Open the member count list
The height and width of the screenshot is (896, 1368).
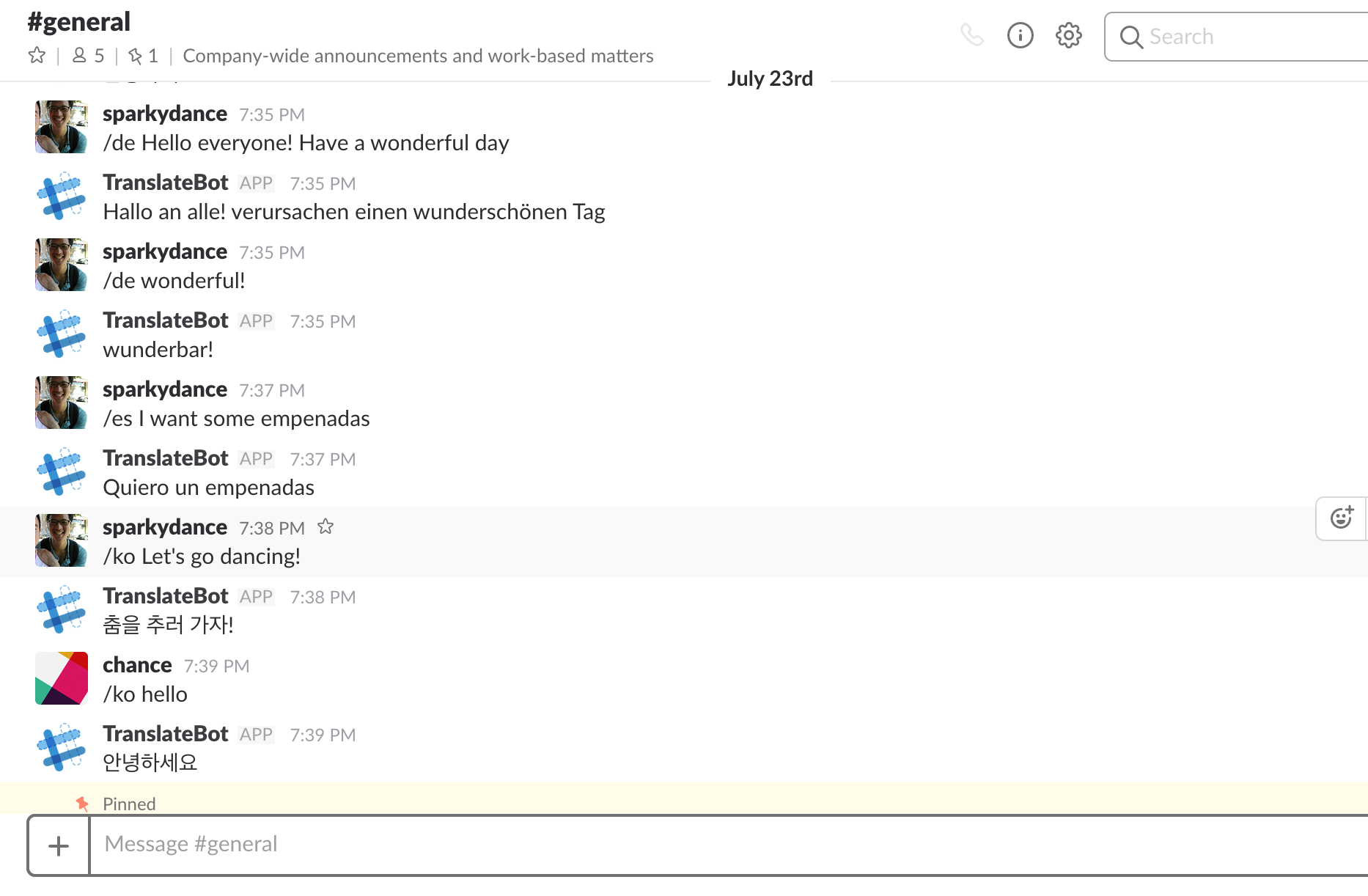(89, 56)
